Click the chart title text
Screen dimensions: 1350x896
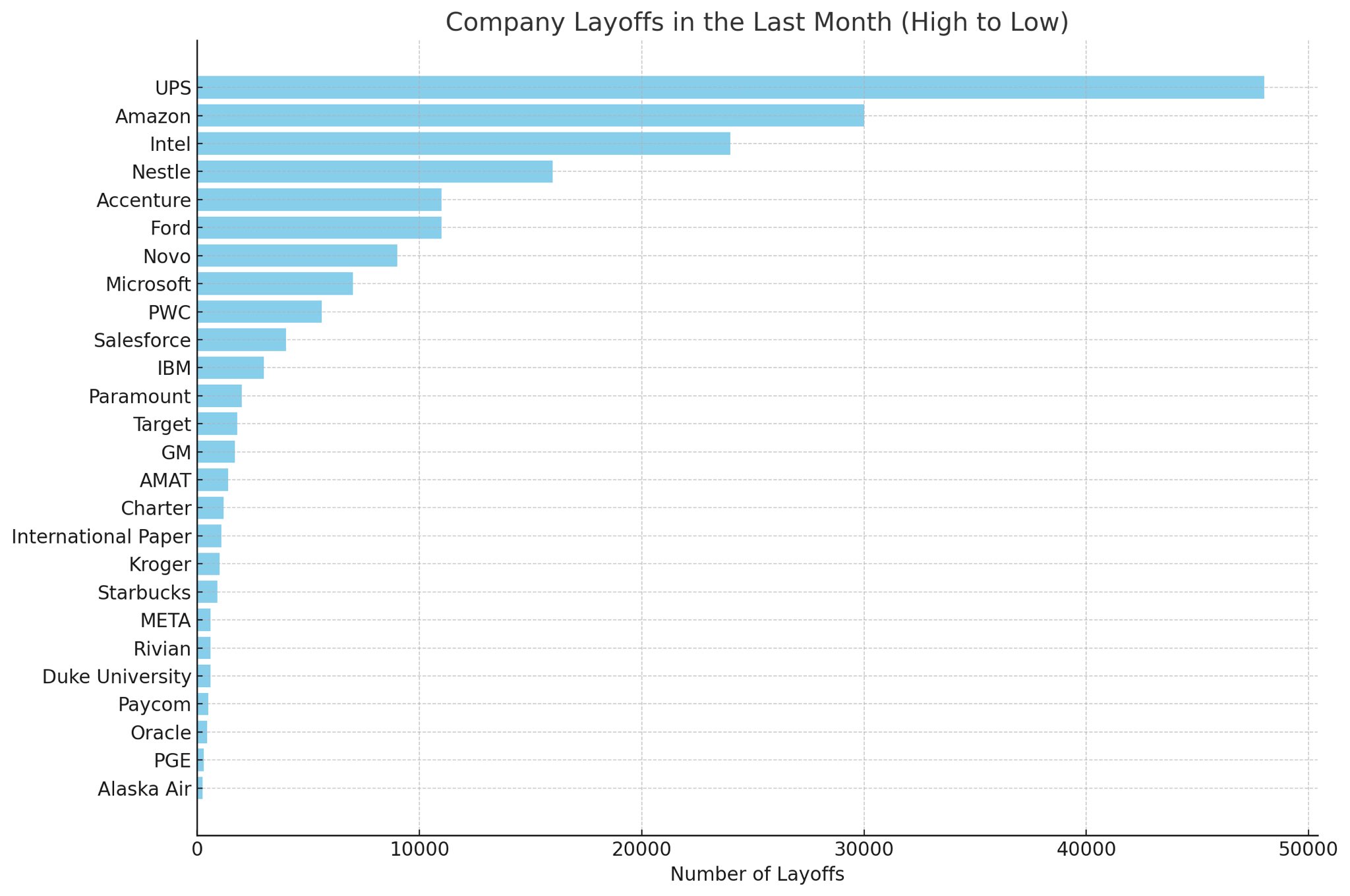pyautogui.click(x=757, y=23)
